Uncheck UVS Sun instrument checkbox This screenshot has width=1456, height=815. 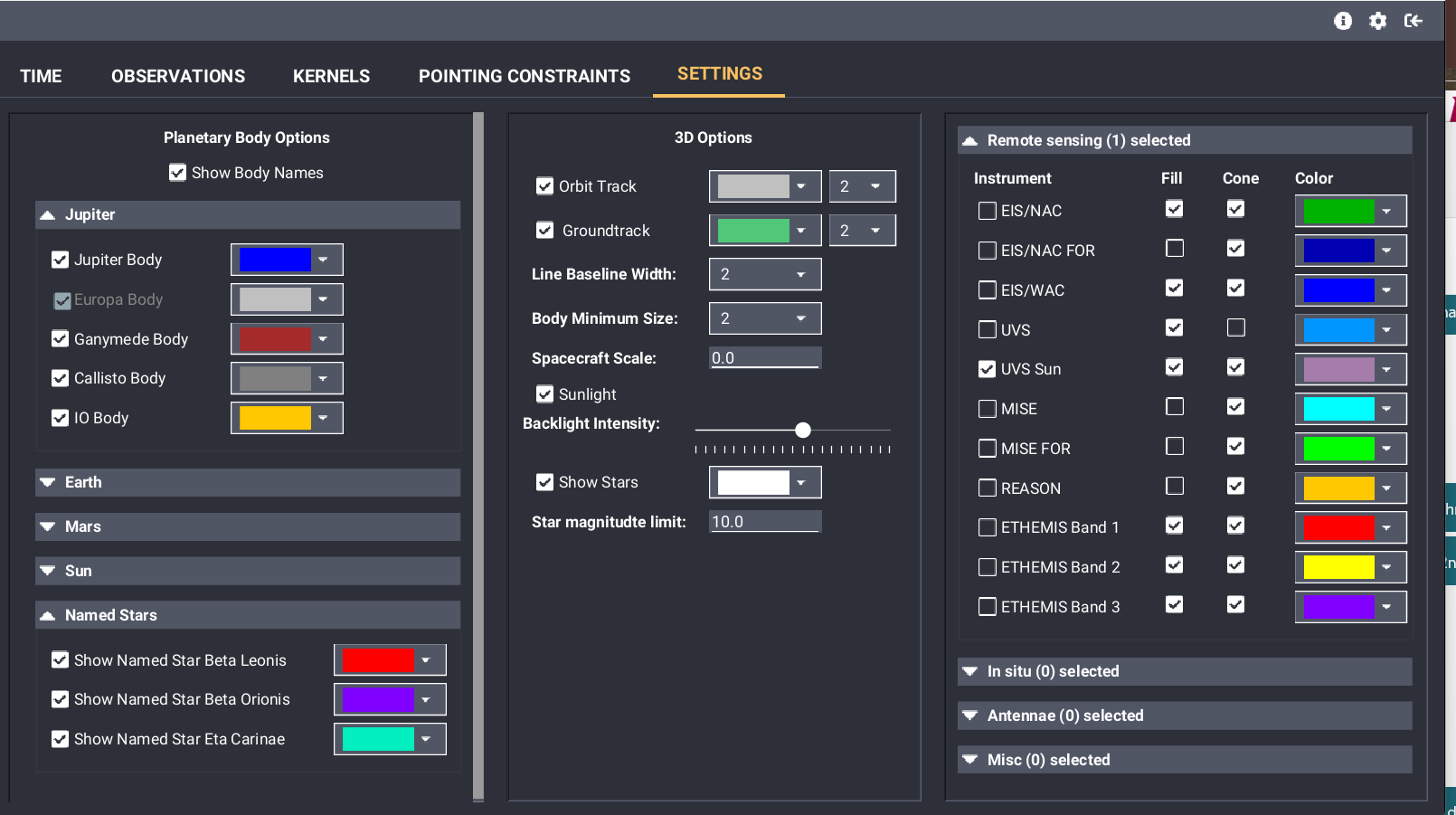(x=988, y=369)
